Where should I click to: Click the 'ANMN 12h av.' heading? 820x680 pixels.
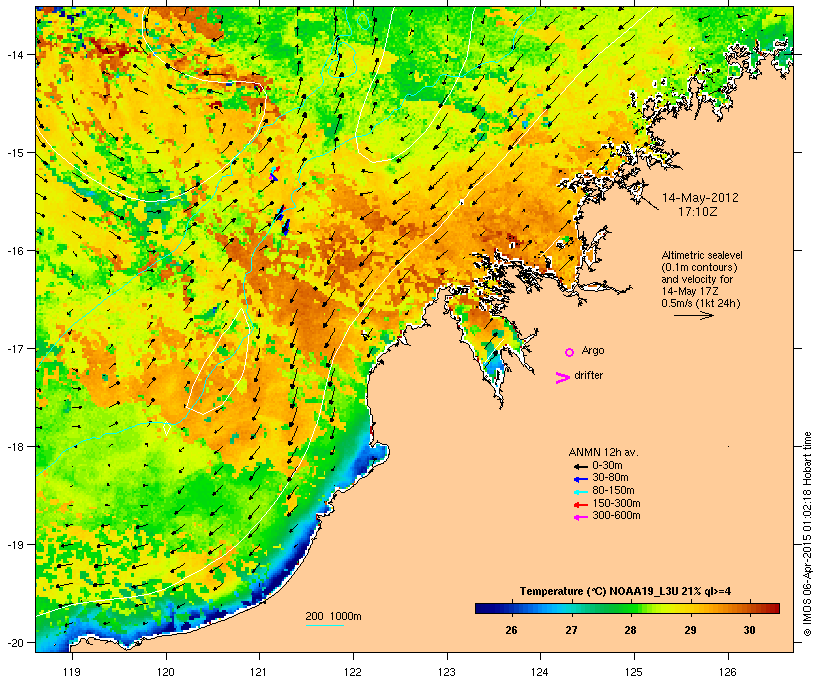click(x=603, y=452)
